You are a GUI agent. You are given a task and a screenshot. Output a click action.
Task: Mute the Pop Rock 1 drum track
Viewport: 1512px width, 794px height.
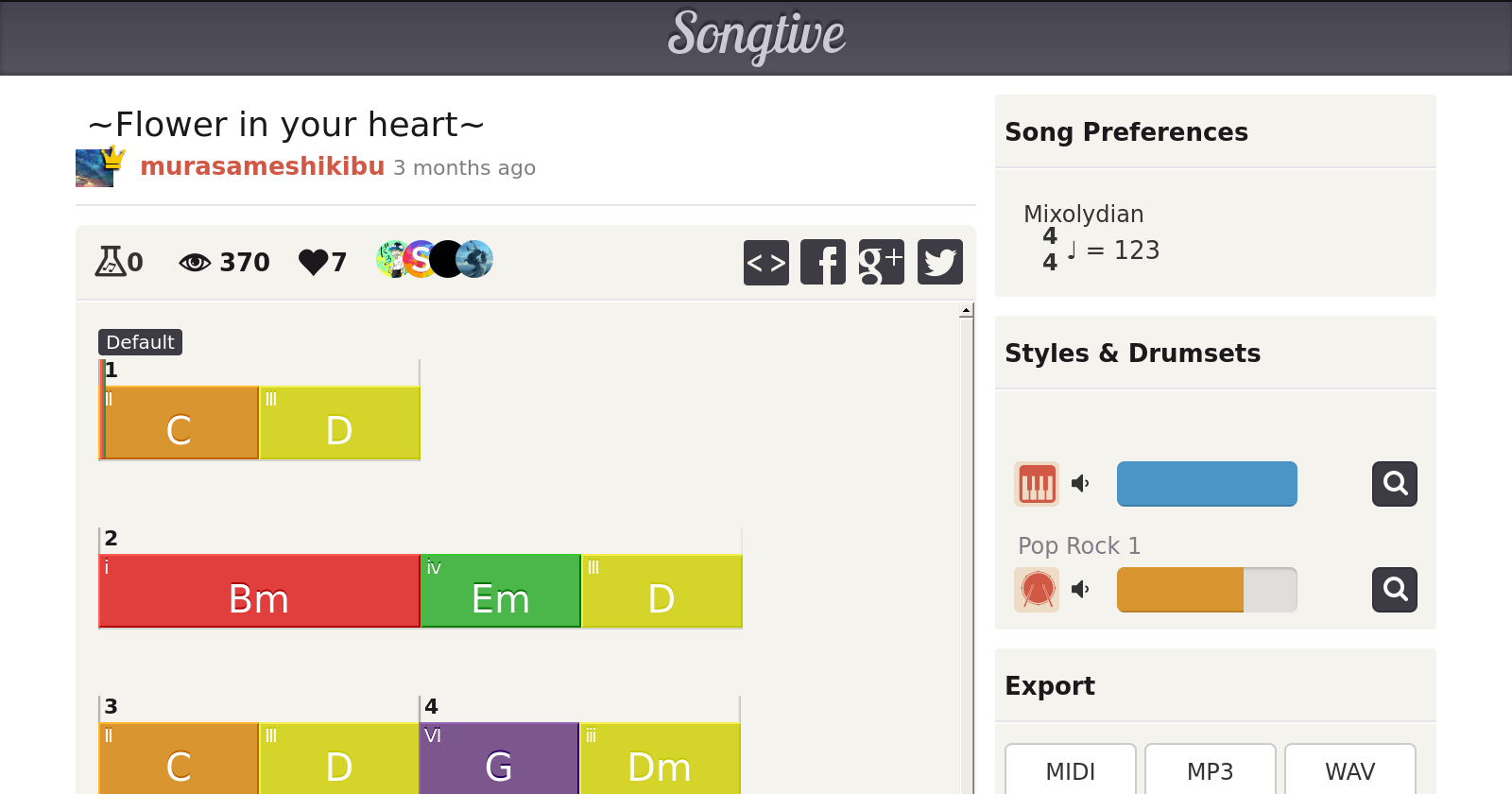(1080, 590)
